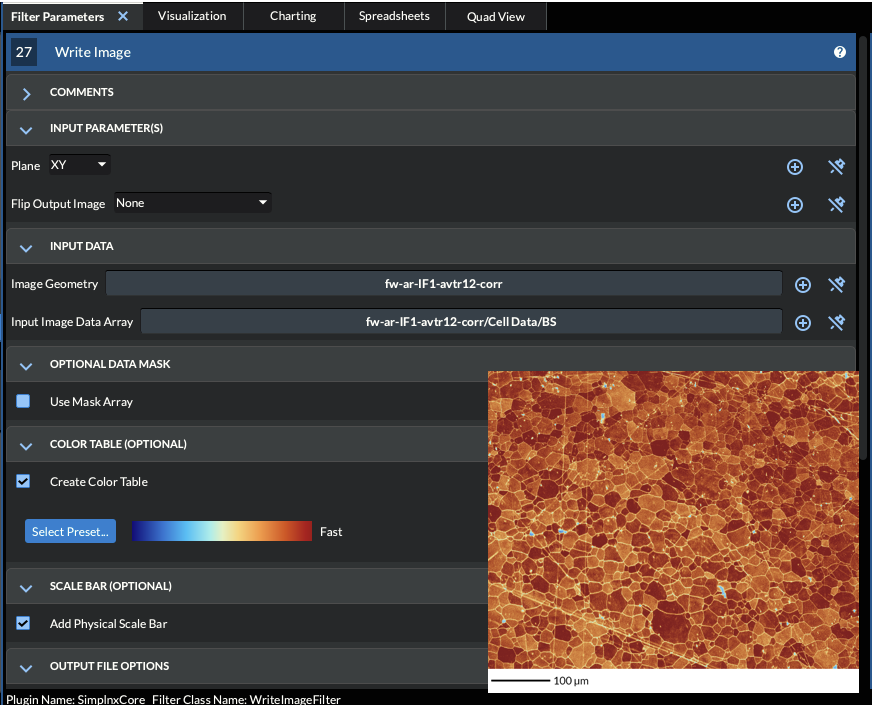This screenshot has height=705, width=872.
Task: Collapse the Scale Bar (Optional) section
Action: (26, 588)
